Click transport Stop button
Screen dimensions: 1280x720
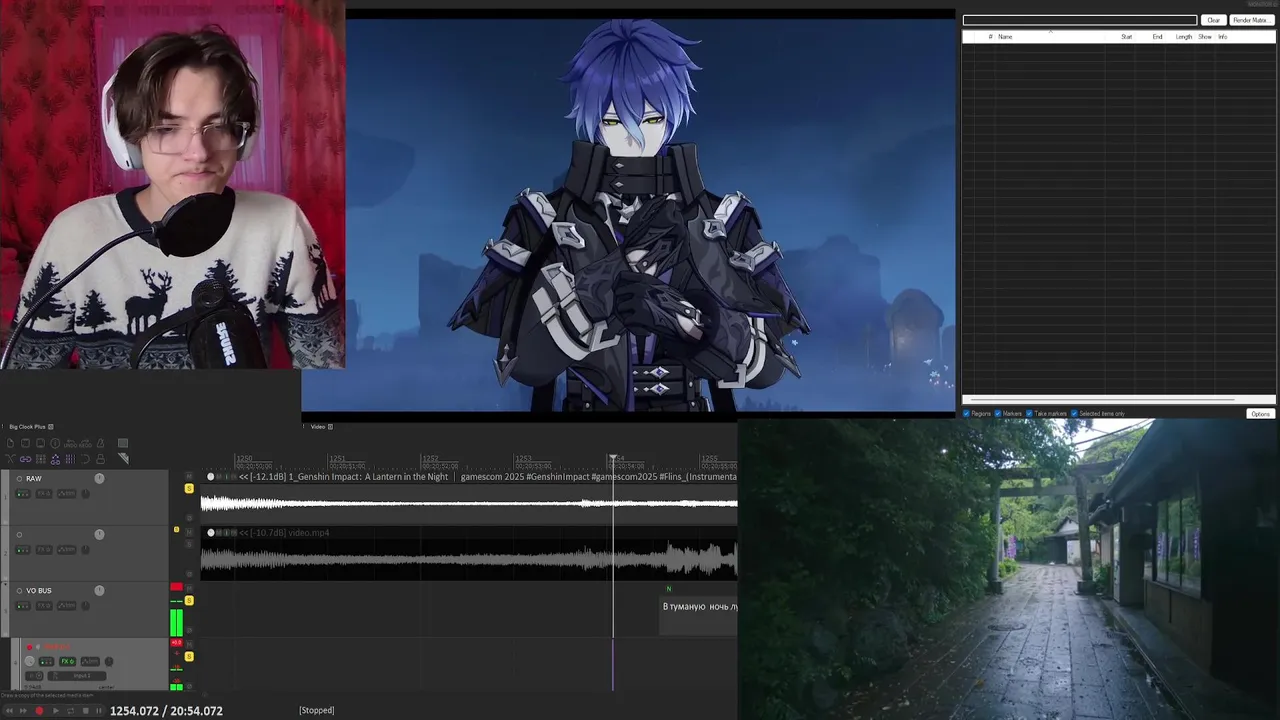(86, 711)
